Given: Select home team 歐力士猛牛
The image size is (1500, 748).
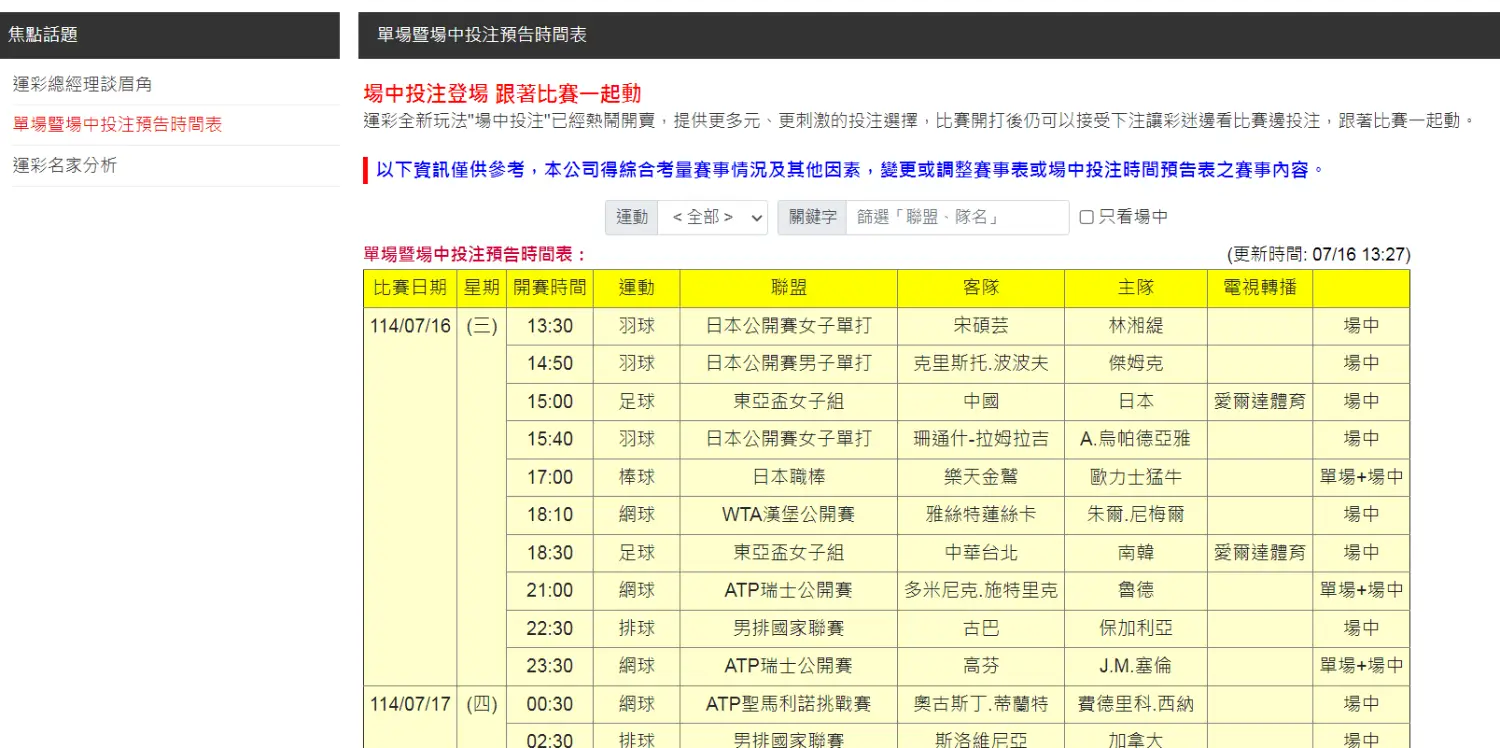Looking at the screenshot, I should [1136, 477].
